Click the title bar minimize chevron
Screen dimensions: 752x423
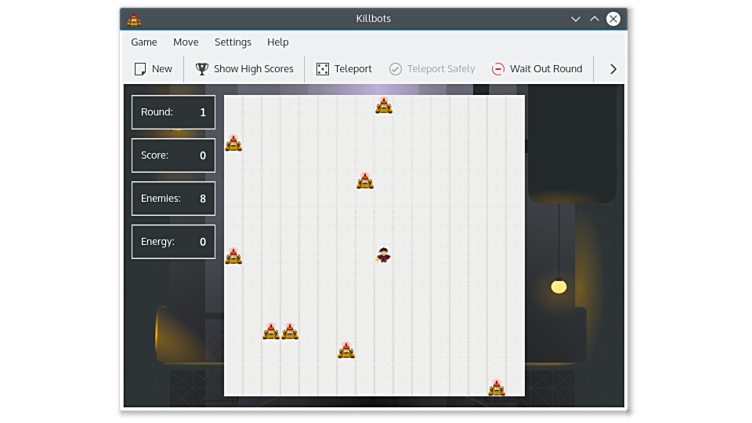(575, 19)
